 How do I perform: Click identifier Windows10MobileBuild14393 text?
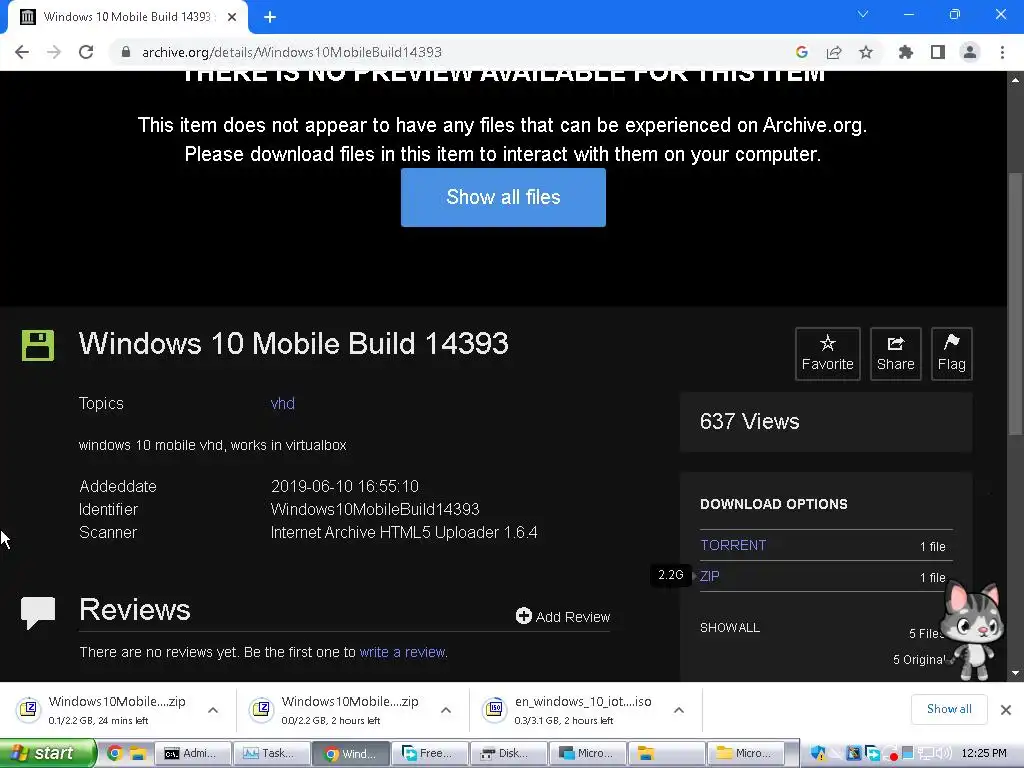pos(375,509)
